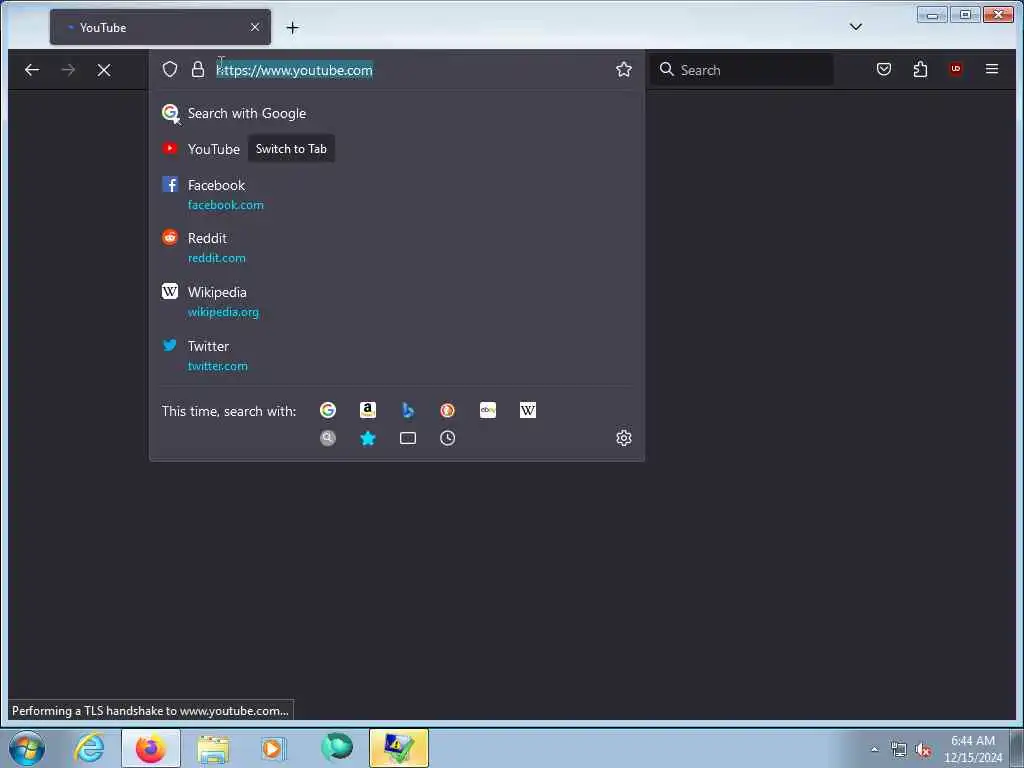1024x768 pixels.
Task: Search this time with Google
Action: click(328, 410)
